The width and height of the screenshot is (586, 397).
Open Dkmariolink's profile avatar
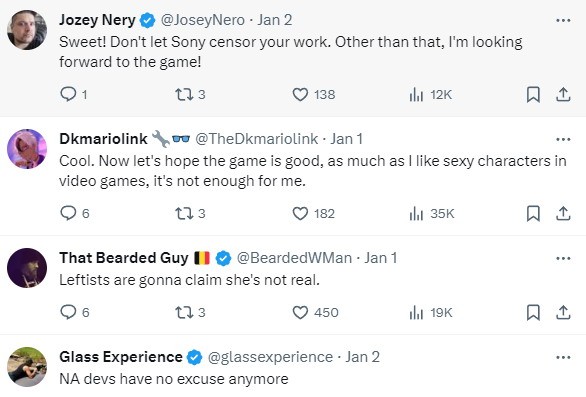pyautogui.click(x=27, y=149)
